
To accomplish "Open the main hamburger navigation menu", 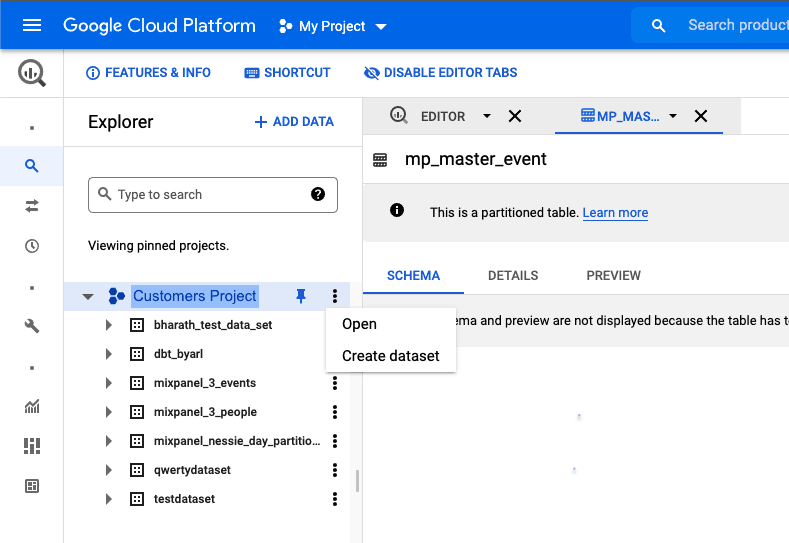I will point(32,25).
